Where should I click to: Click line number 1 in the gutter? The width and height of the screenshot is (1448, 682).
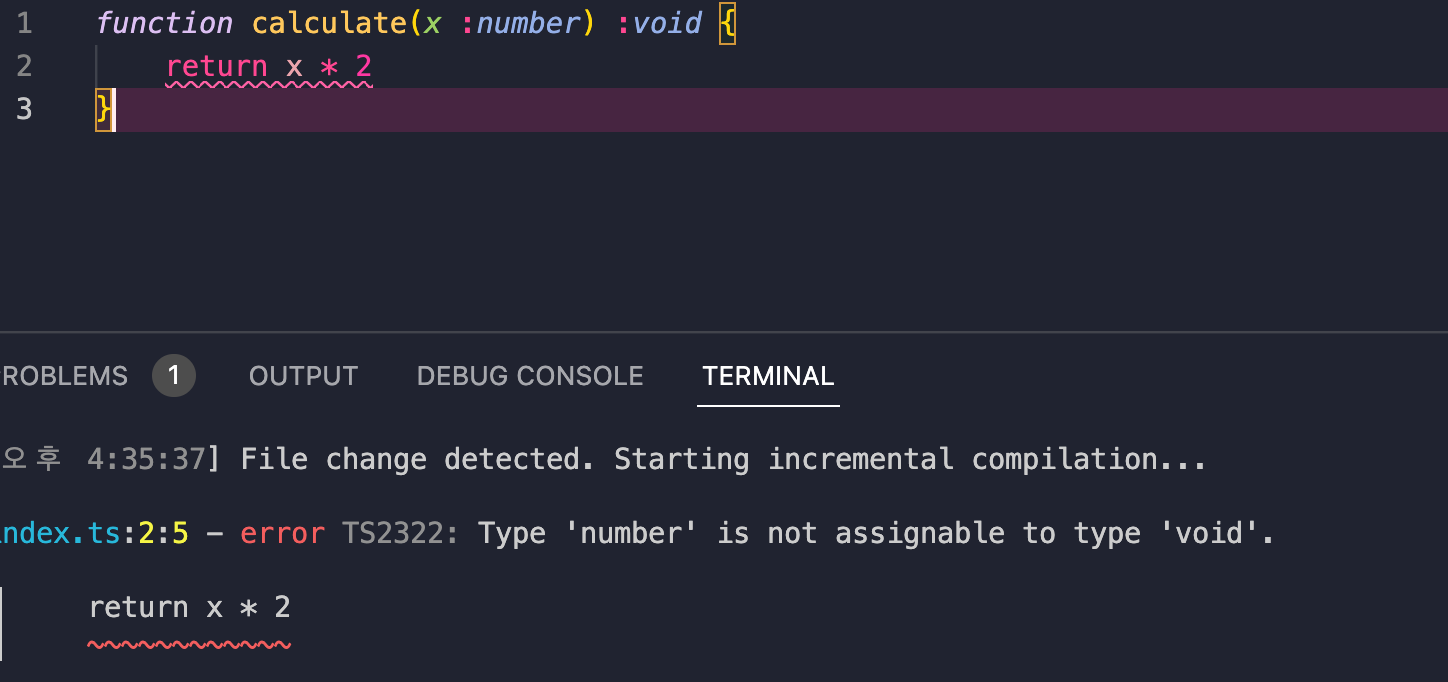pos(25,23)
